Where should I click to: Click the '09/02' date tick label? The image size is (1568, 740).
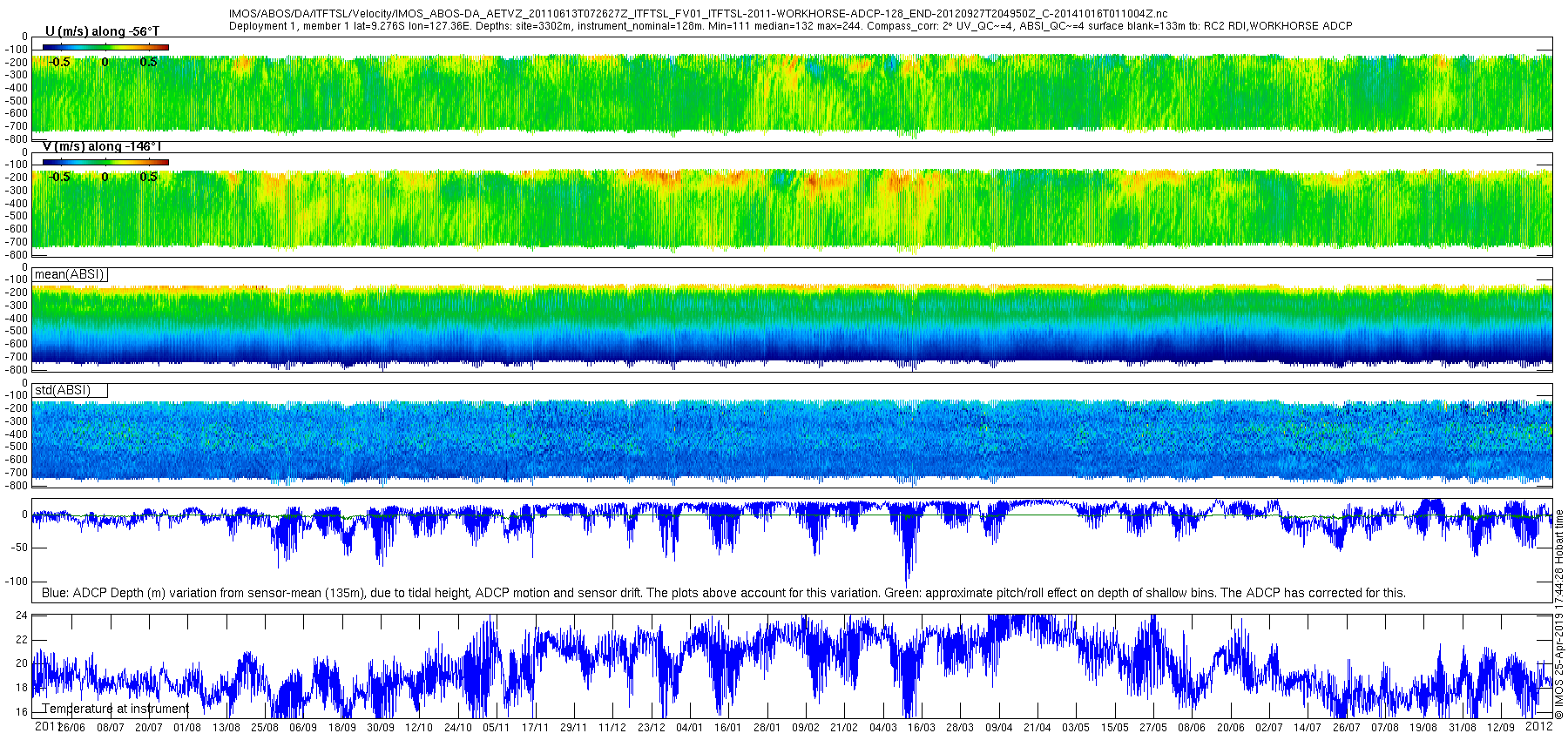pyautogui.click(x=805, y=728)
